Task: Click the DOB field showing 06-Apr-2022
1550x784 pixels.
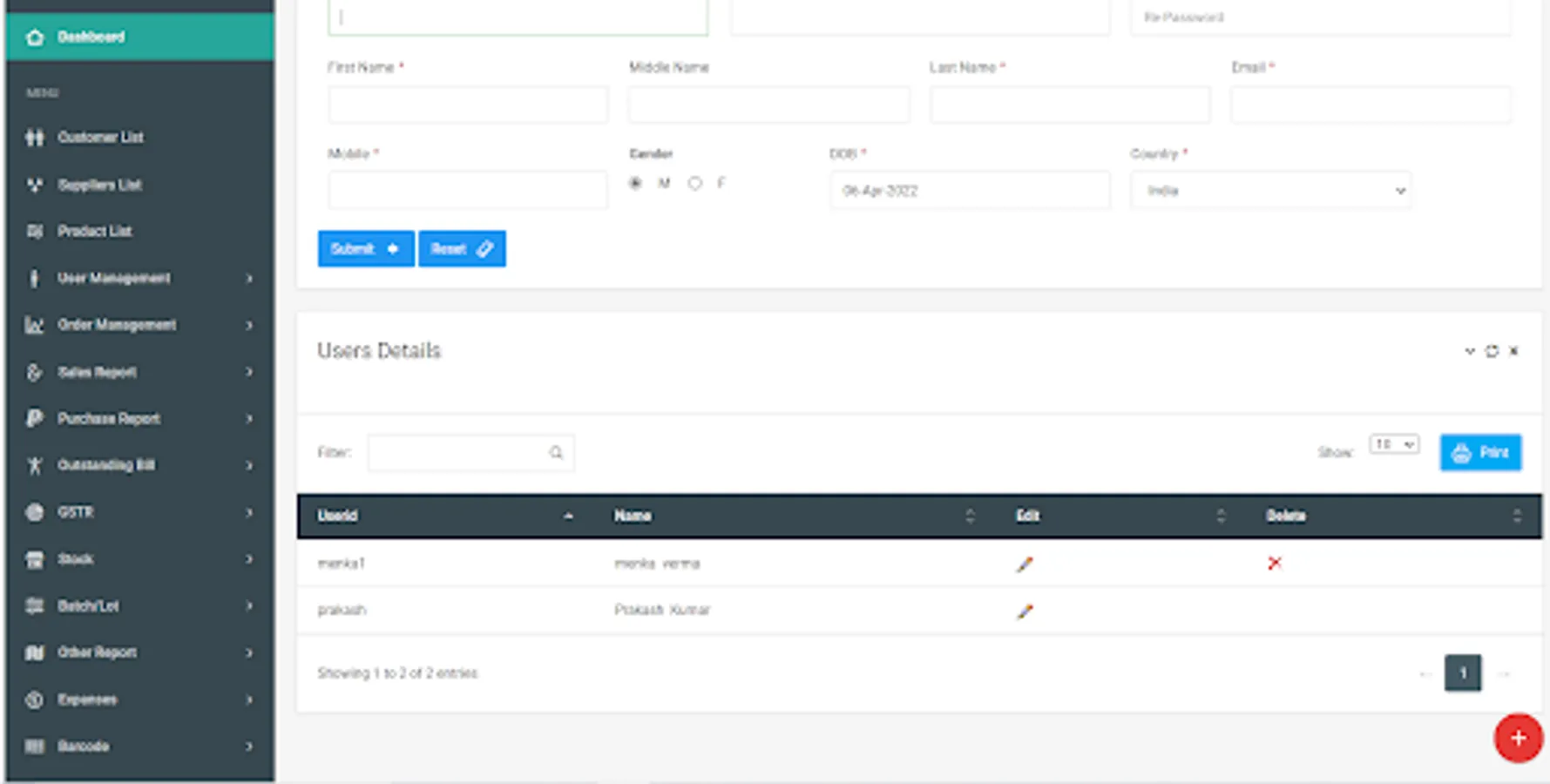Action: tap(968, 190)
